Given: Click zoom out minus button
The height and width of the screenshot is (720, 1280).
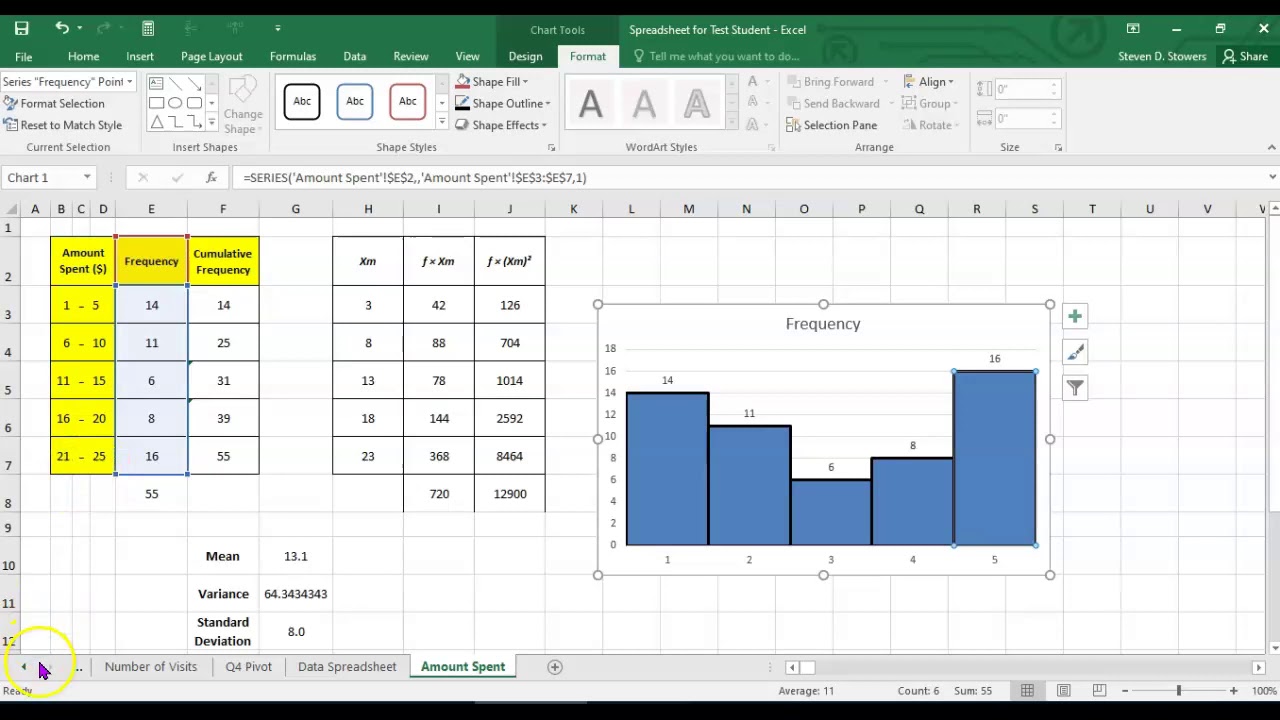Looking at the screenshot, I should click(x=1125, y=690).
